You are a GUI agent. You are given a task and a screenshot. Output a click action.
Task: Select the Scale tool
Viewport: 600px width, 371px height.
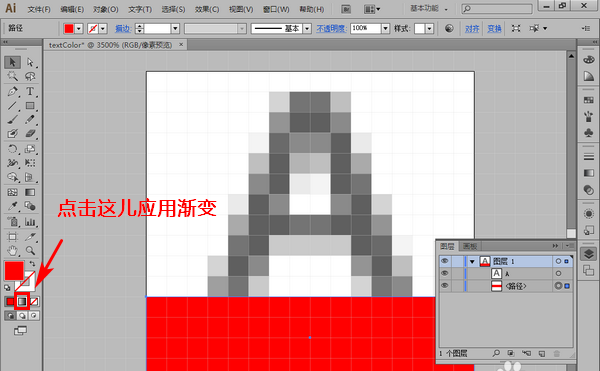pyautogui.click(x=30, y=149)
